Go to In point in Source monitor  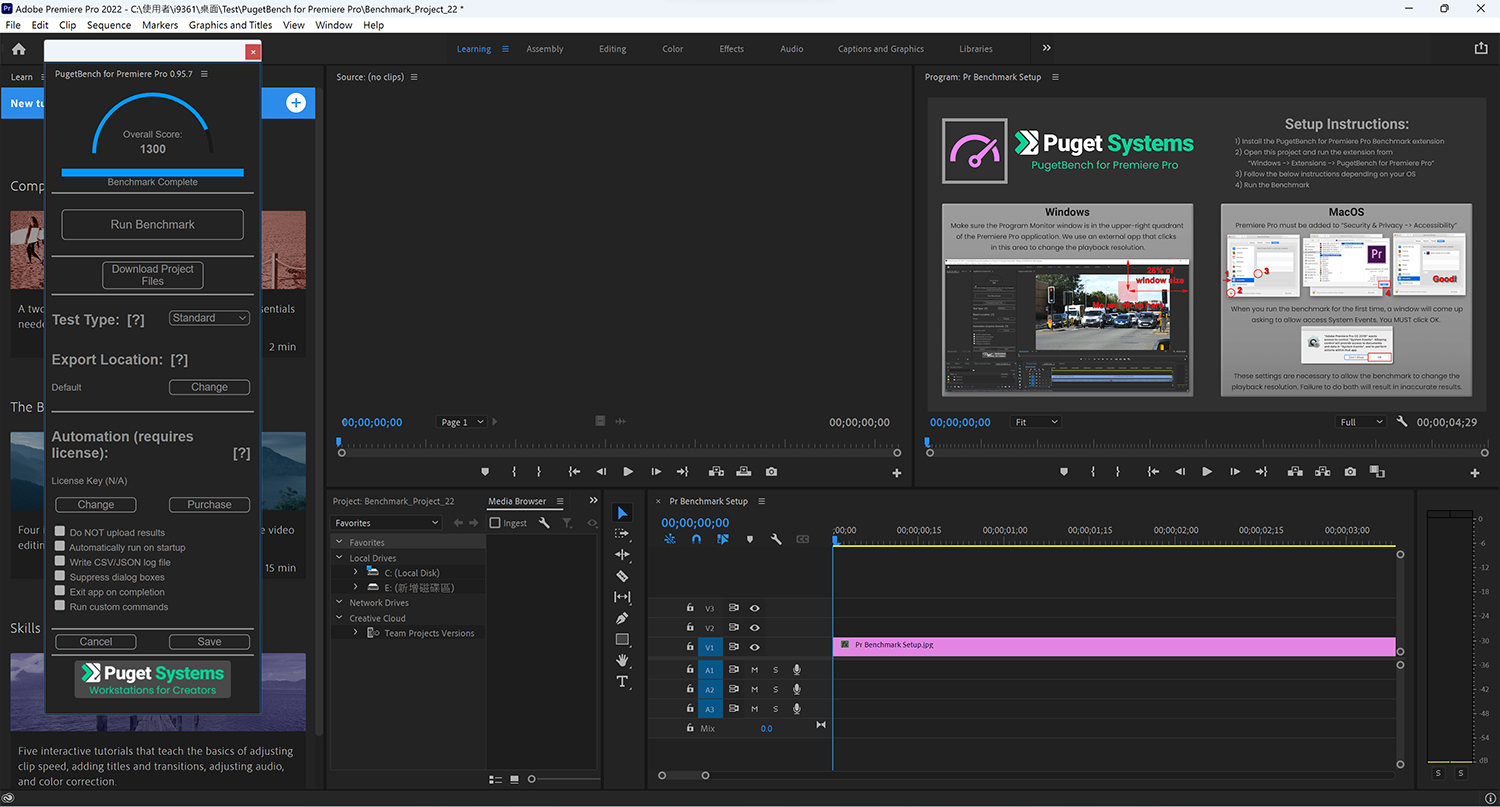click(x=574, y=471)
